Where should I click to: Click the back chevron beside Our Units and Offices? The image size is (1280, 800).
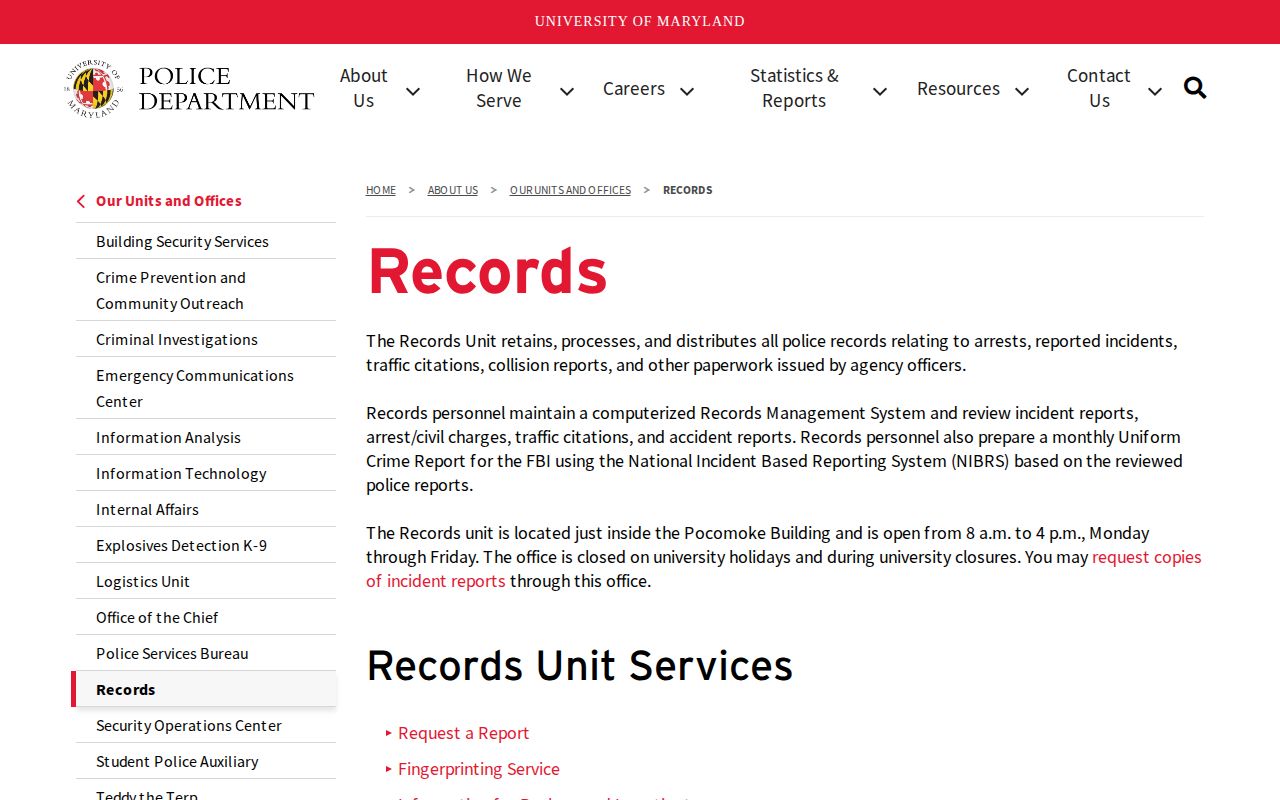pyautogui.click(x=81, y=201)
